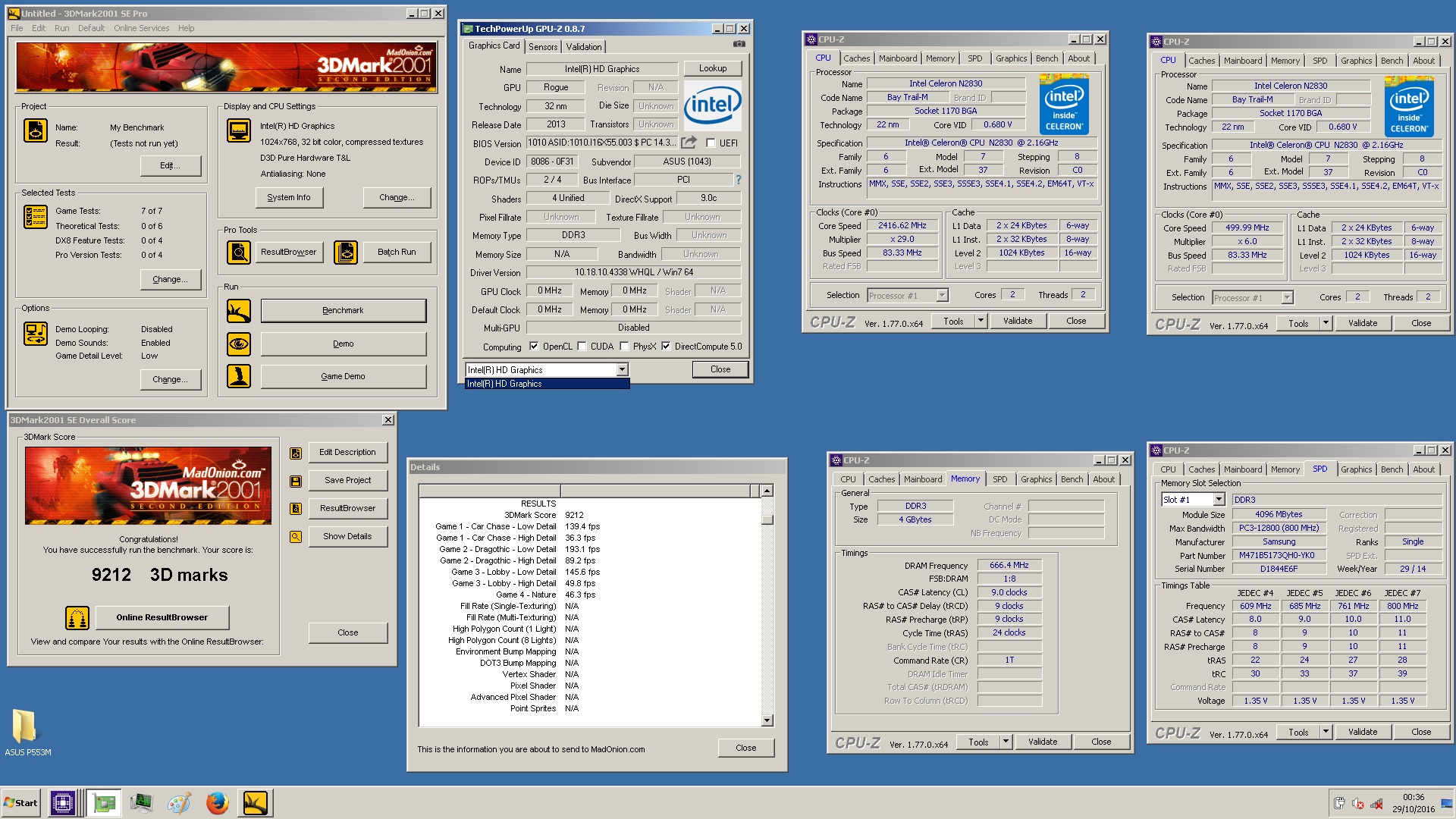Open Caches tab in Memory CPU-Z window
This screenshot has height=819, width=1456.
coord(882,479)
